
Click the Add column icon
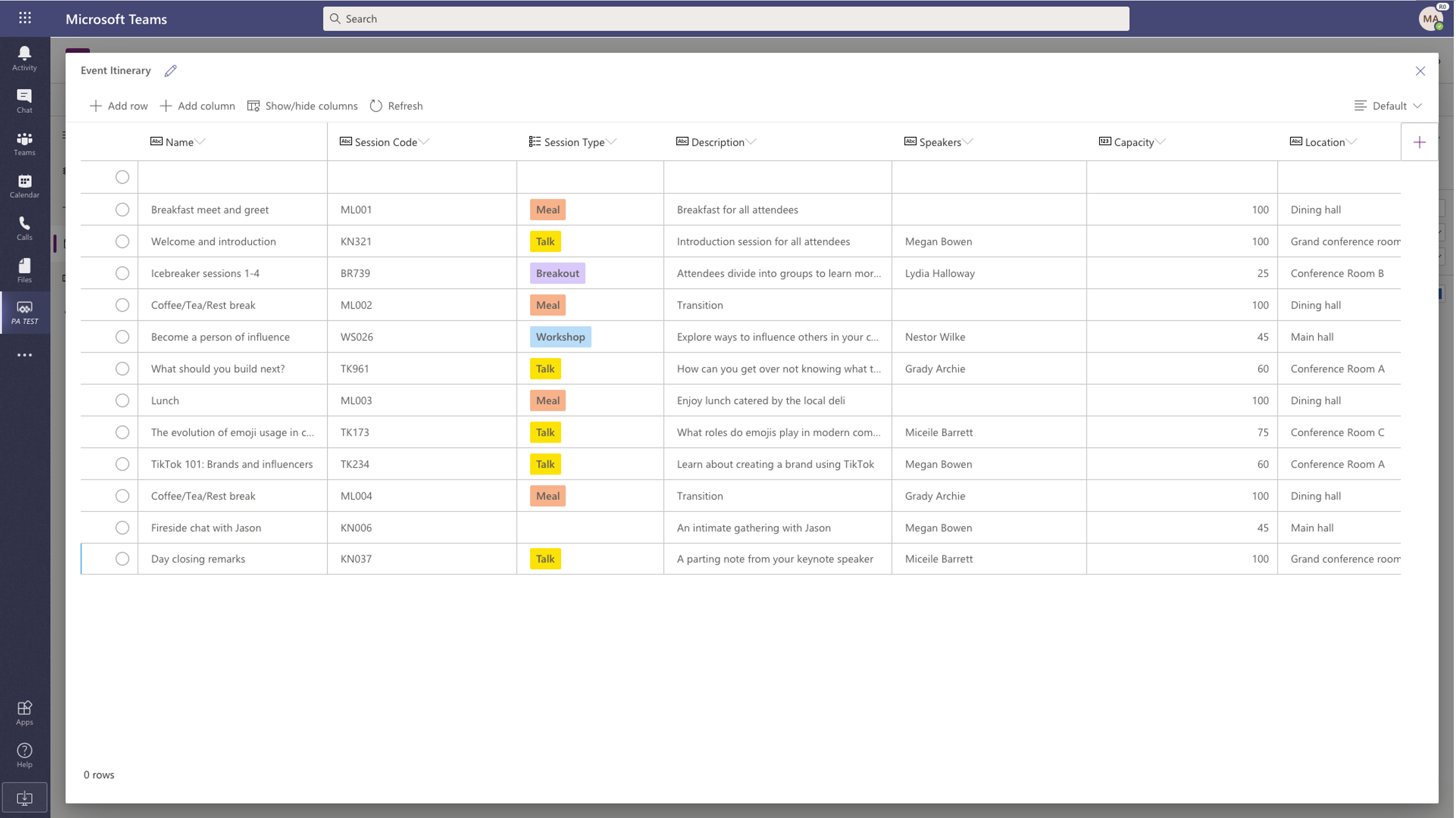point(165,105)
